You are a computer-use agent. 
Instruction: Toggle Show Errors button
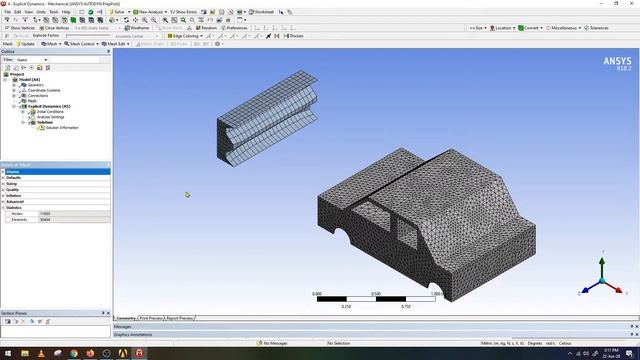(x=183, y=12)
